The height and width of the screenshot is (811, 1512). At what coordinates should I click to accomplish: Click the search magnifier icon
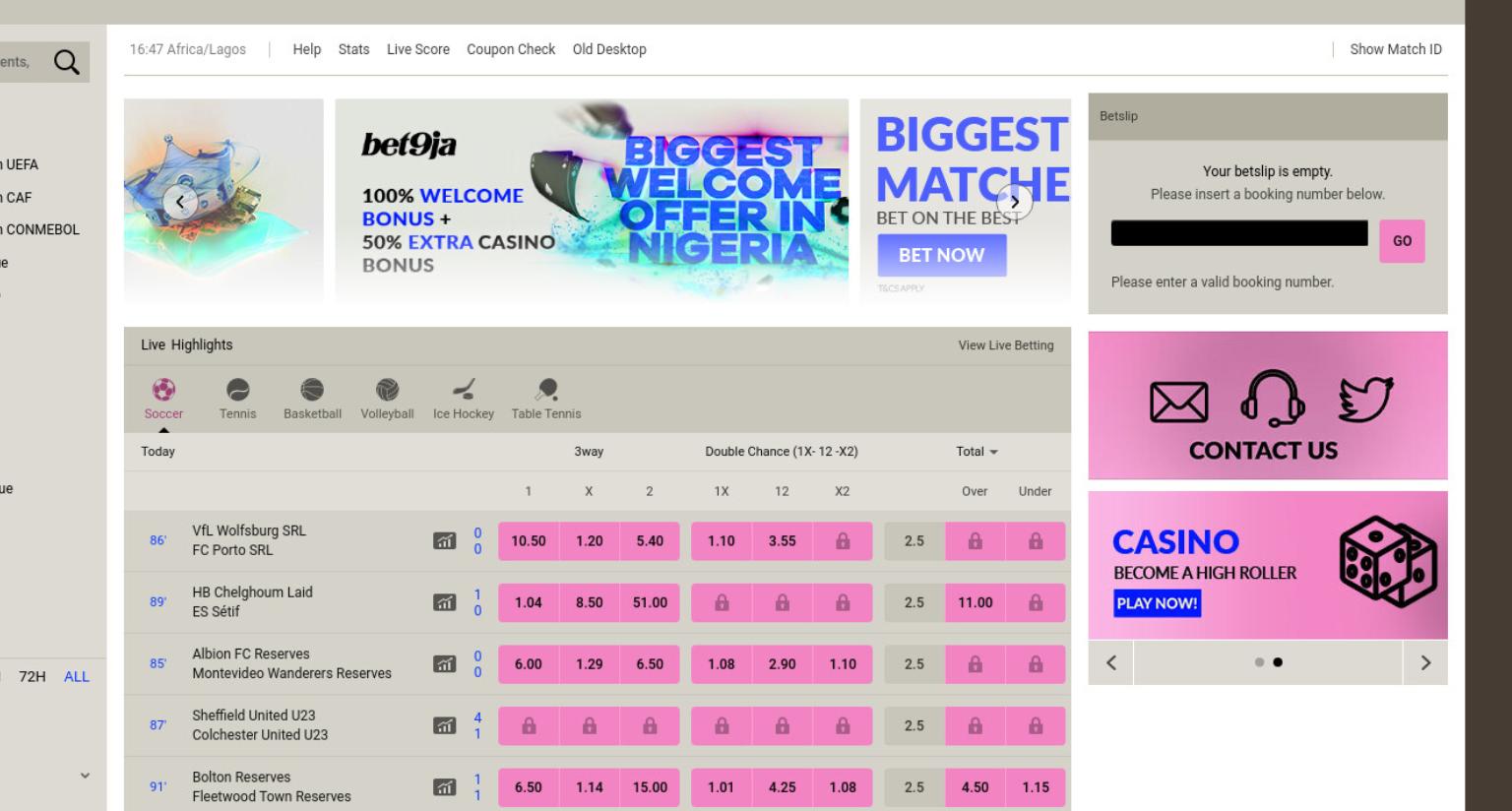pos(66,62)
